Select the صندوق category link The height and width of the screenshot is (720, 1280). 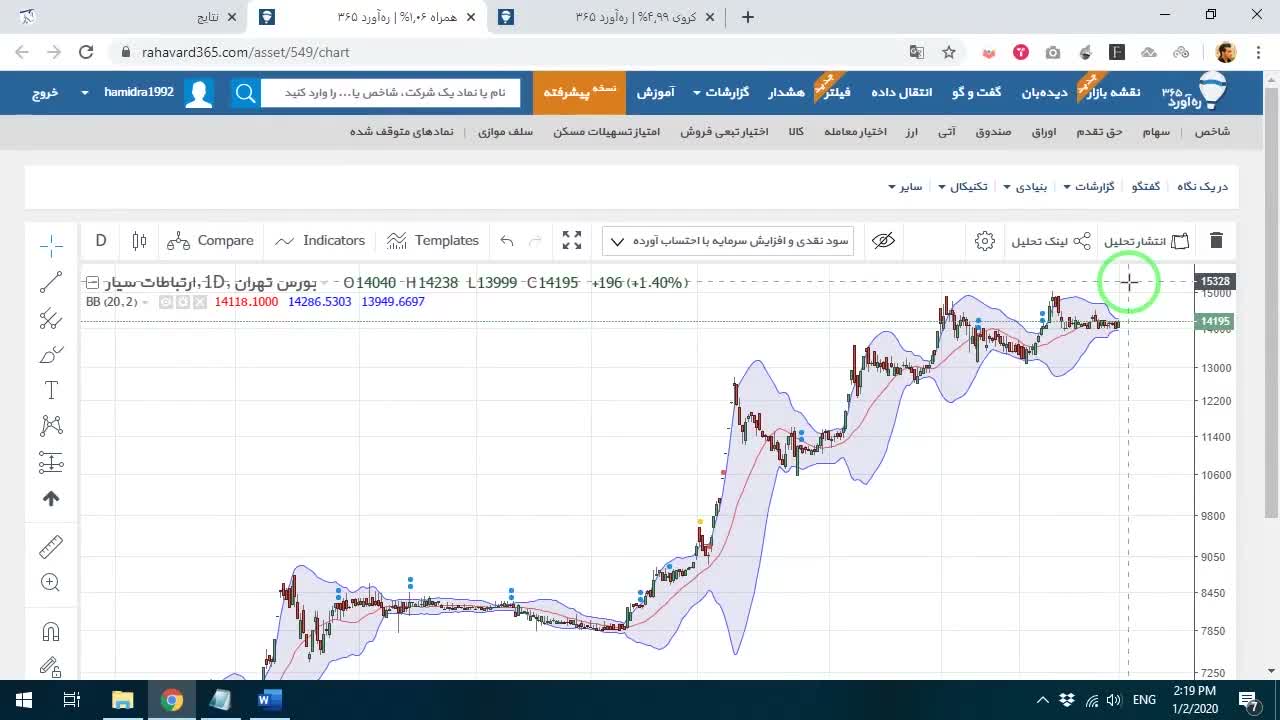(993, 132)
